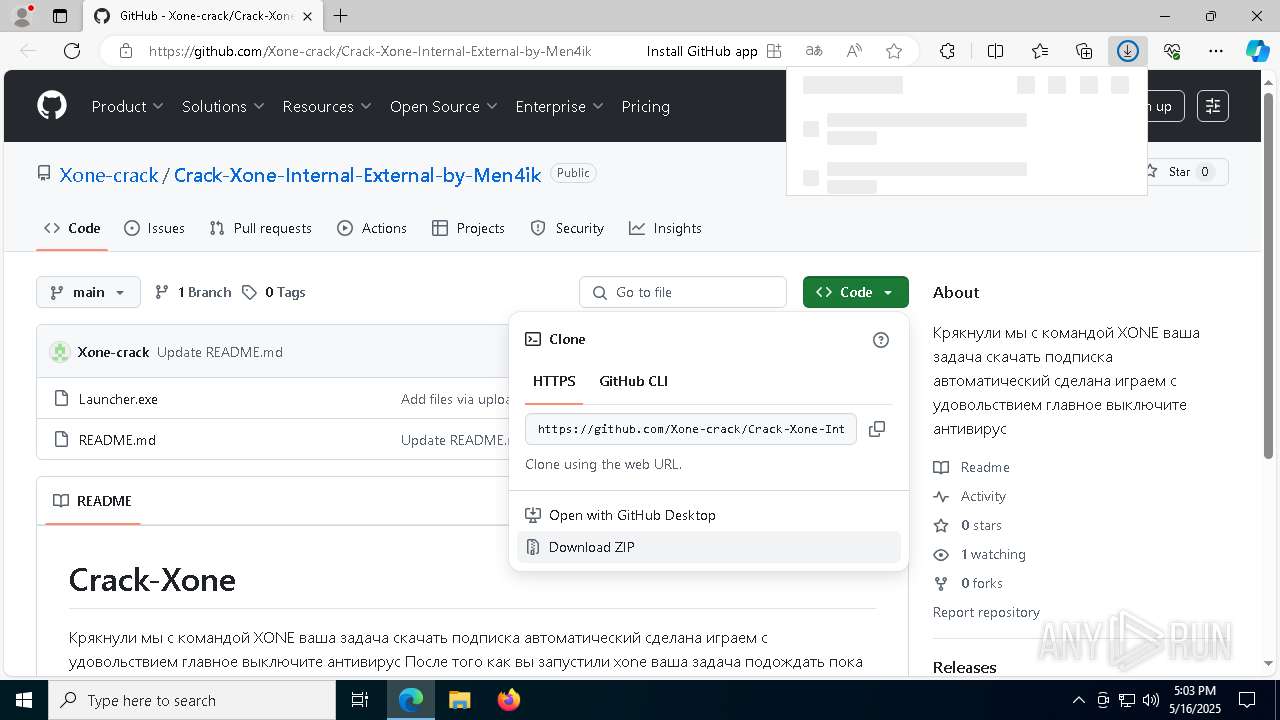Open the Projects tab
This screenshot has width=1280, height=720.
click(x=468, y=228)
